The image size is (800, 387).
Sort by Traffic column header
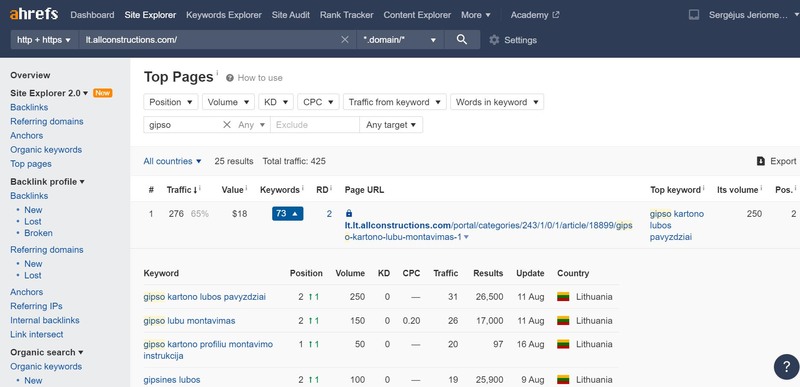pyautogui.click(x=182, y=190)
